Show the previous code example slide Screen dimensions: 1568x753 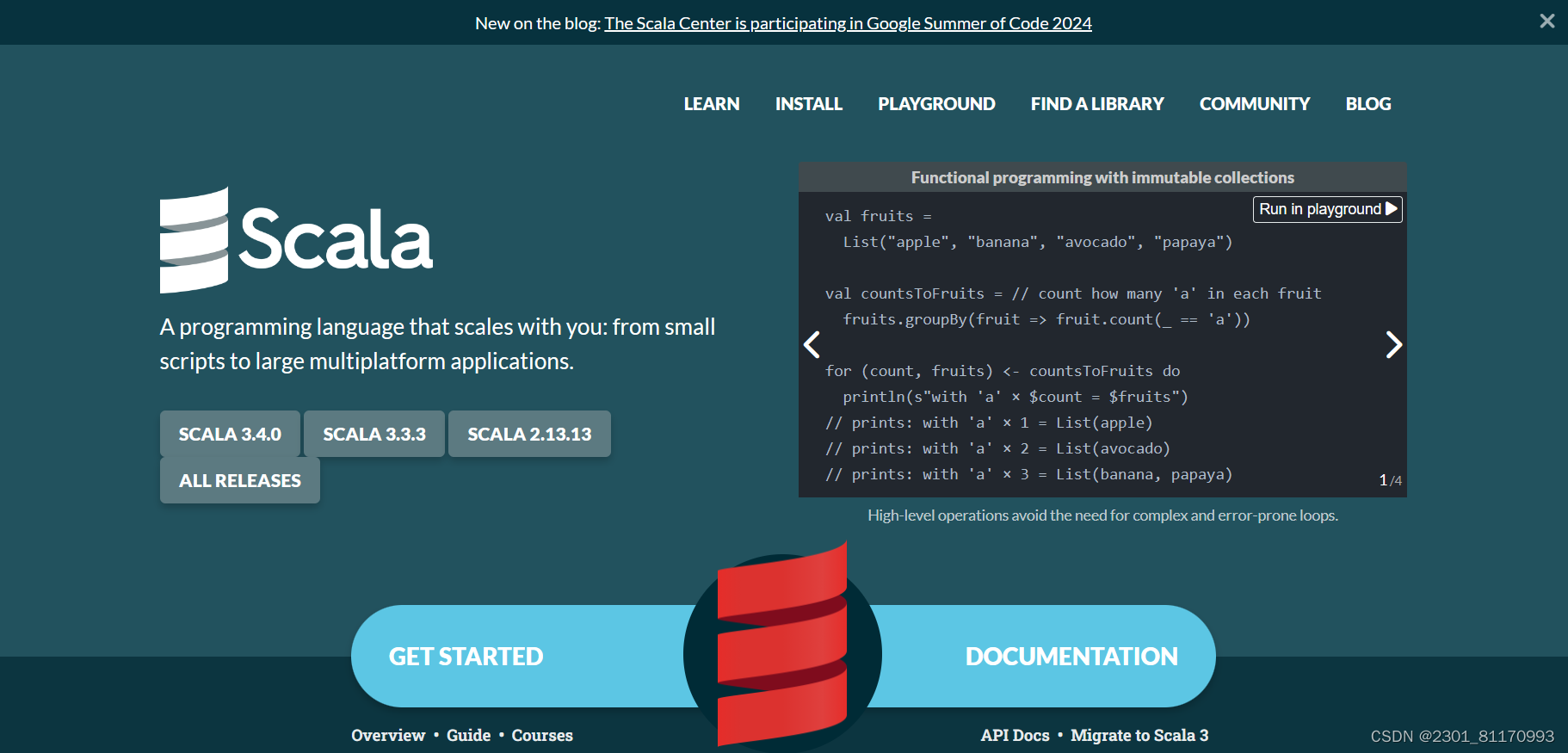click(812, 344)
